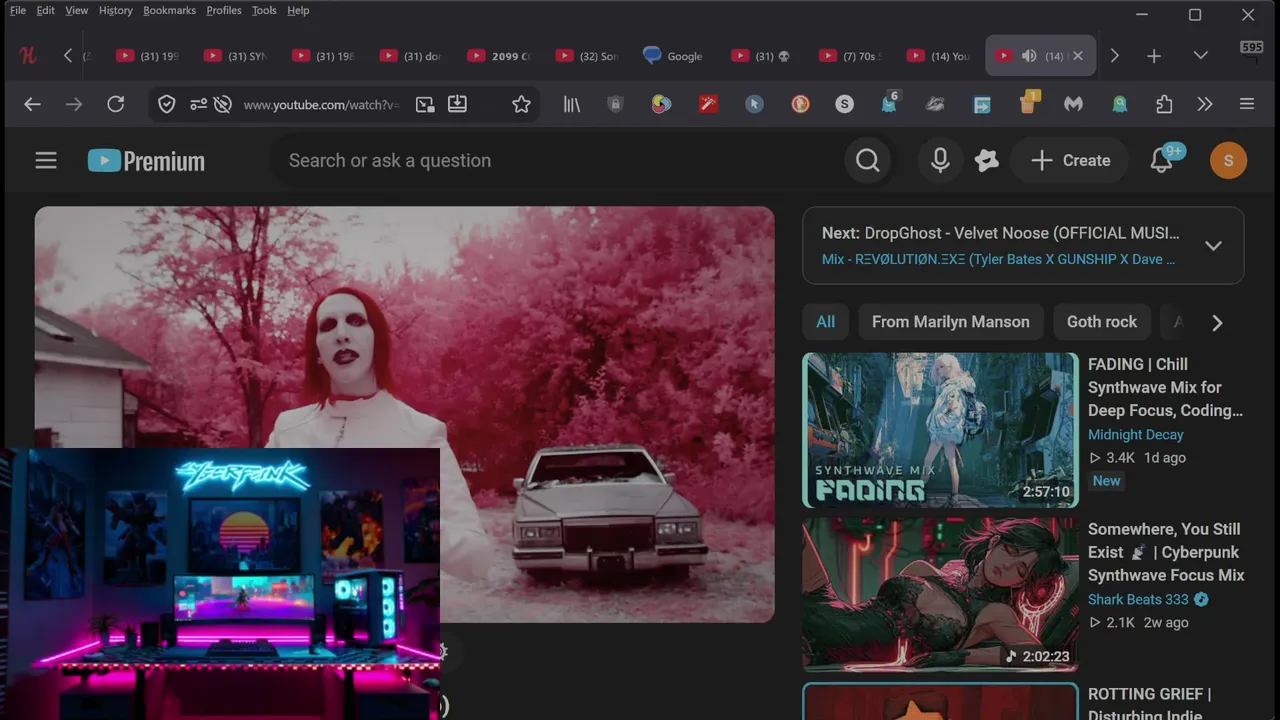Open the Ghostery extension with badge 6

pyautogui.click(x=888, y=102)
